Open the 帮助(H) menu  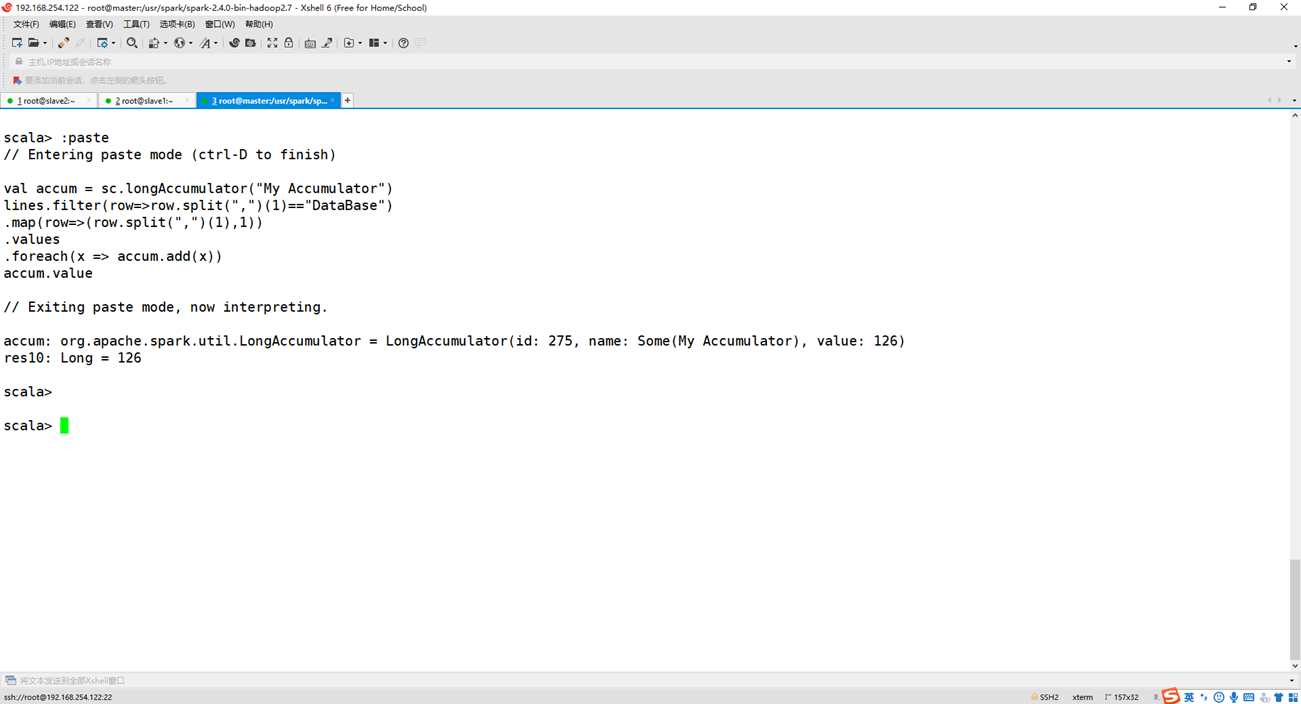[x=259, y=24]
